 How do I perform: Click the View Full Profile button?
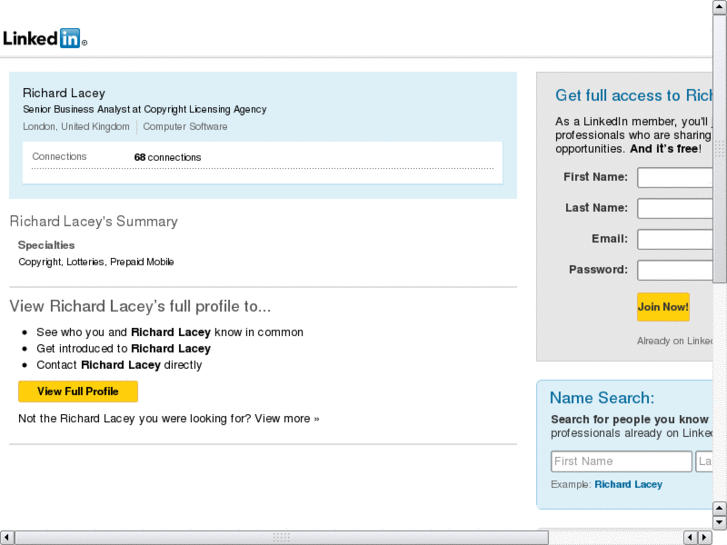click(x=78, y=391)
